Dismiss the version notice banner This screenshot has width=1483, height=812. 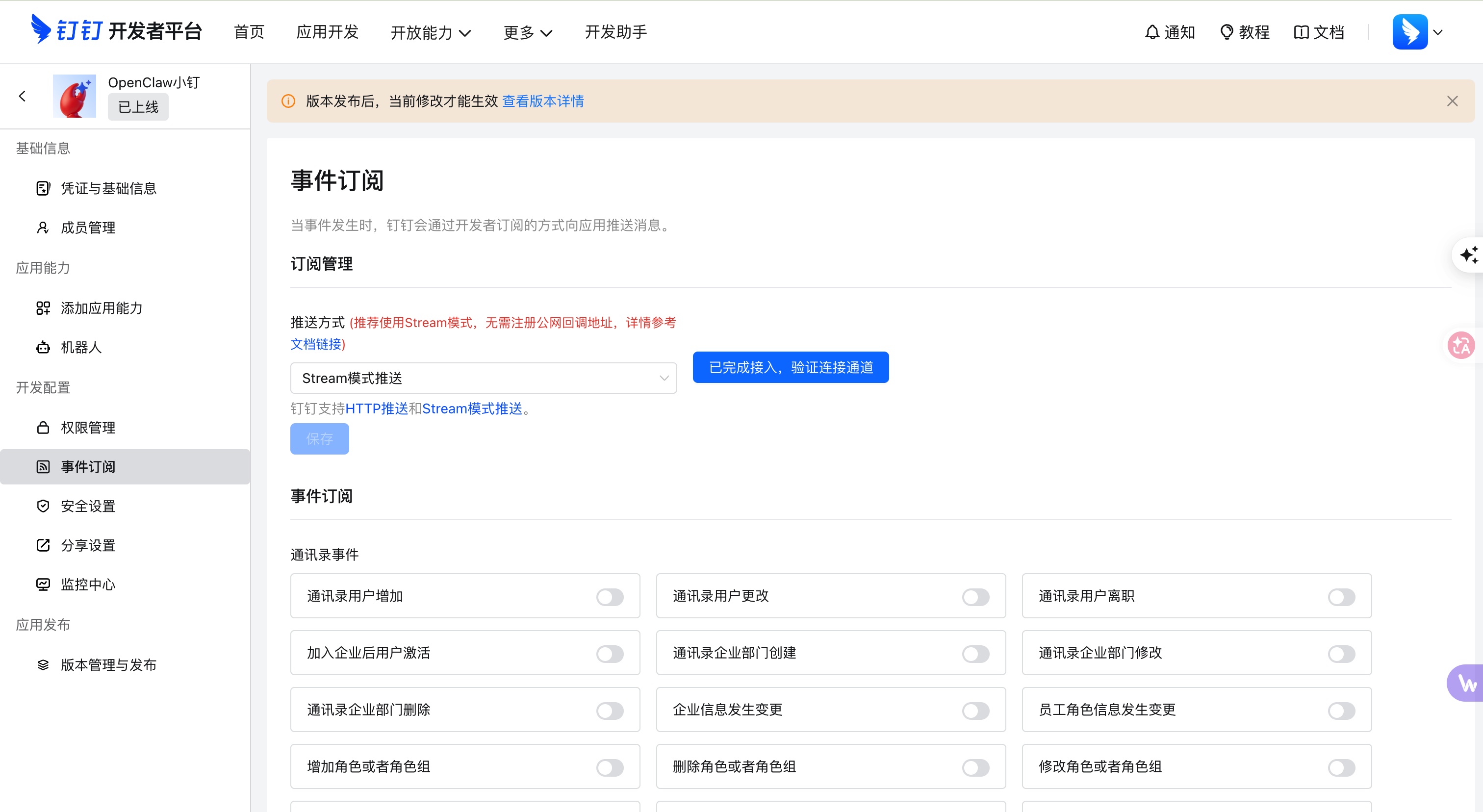pyautogui.click(x=1452, y=101)
